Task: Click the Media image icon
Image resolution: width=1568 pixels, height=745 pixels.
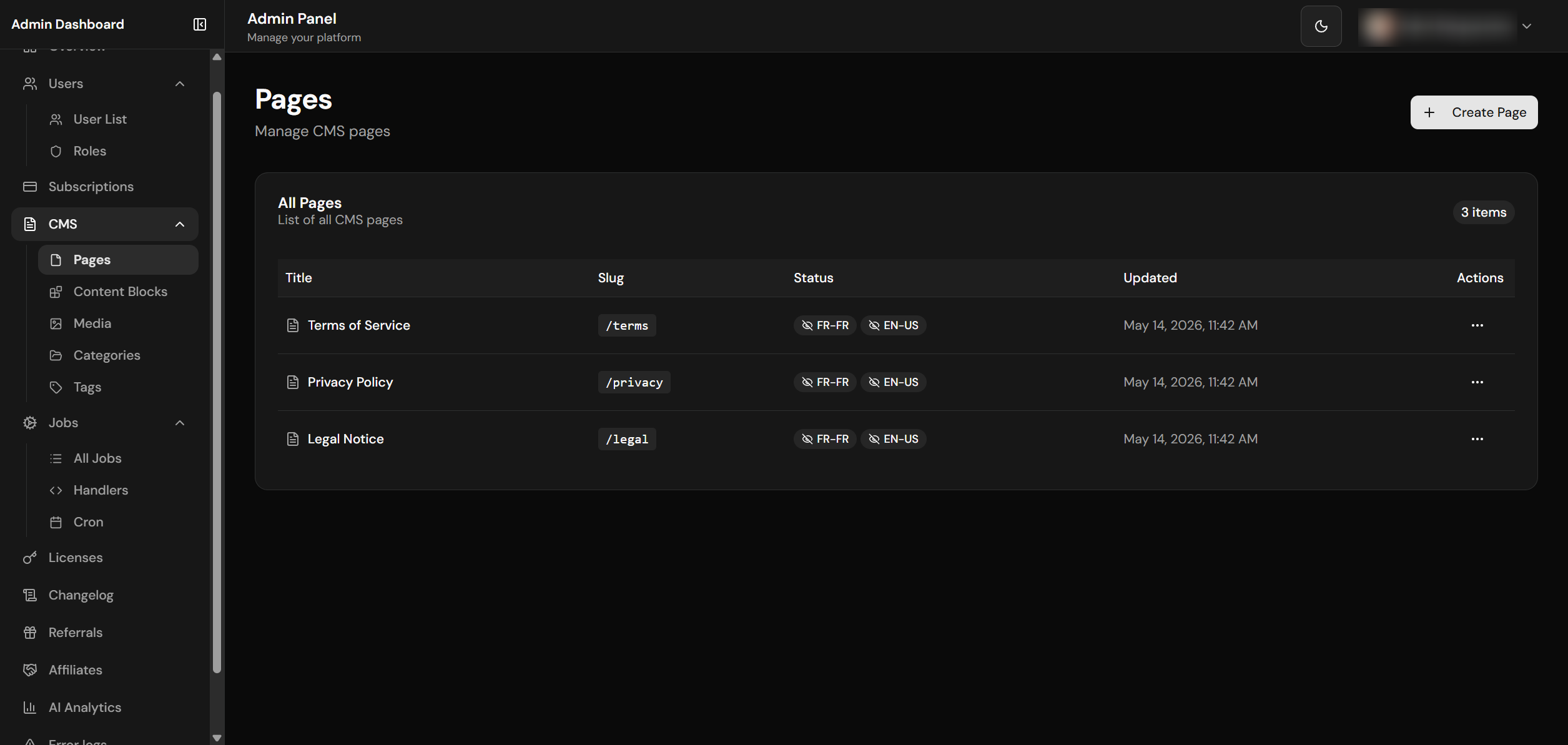Action: [x=56, y=323]
